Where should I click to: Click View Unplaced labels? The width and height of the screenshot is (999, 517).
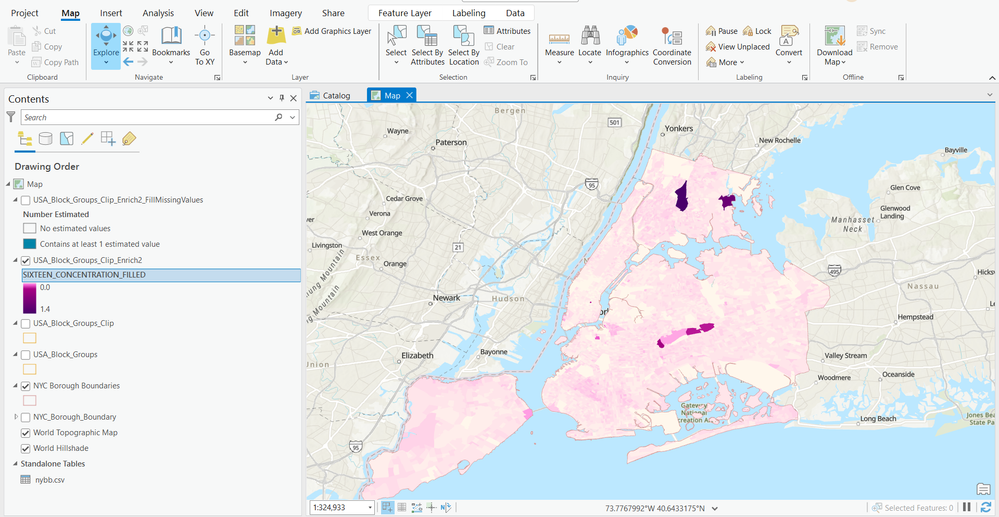click(738, 47)
